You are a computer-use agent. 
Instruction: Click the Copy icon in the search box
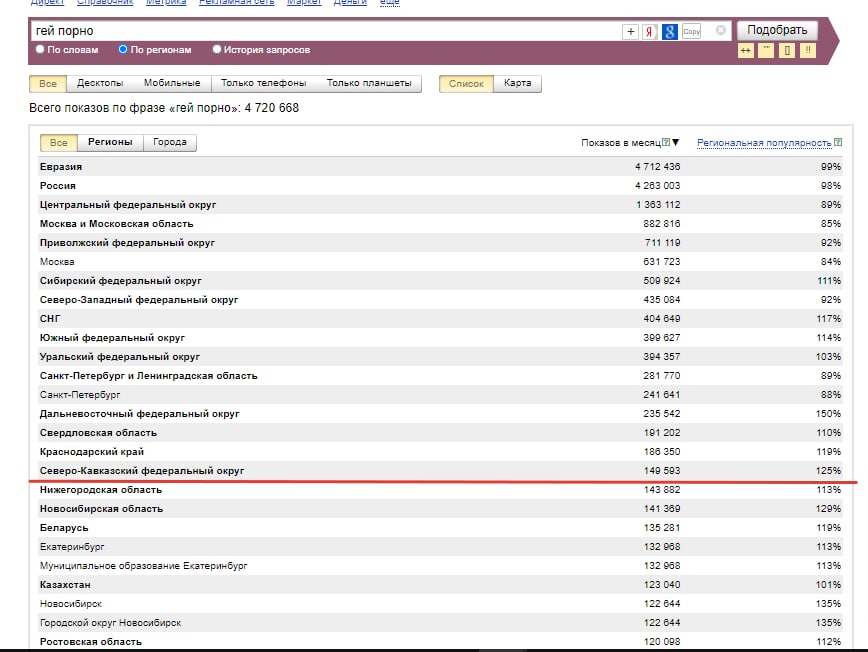(x=691, y=32)
